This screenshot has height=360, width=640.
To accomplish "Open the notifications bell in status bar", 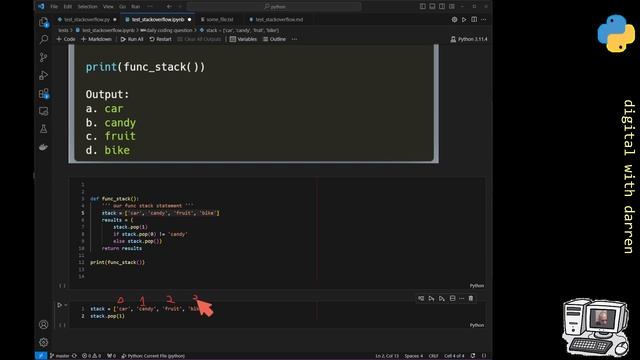I will [484, 356].
